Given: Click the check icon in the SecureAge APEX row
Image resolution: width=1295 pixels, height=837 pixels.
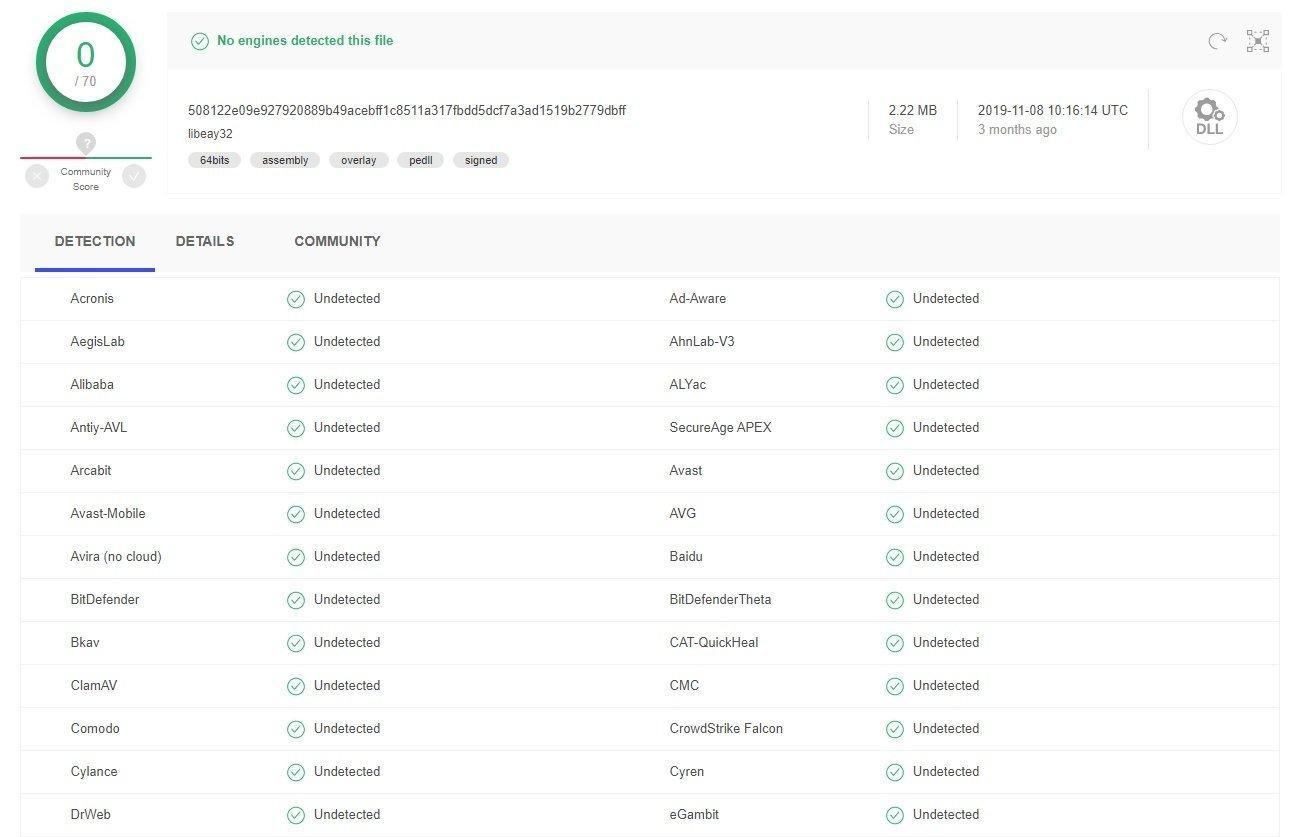Looking at the screenshot, I should (895, 428).
